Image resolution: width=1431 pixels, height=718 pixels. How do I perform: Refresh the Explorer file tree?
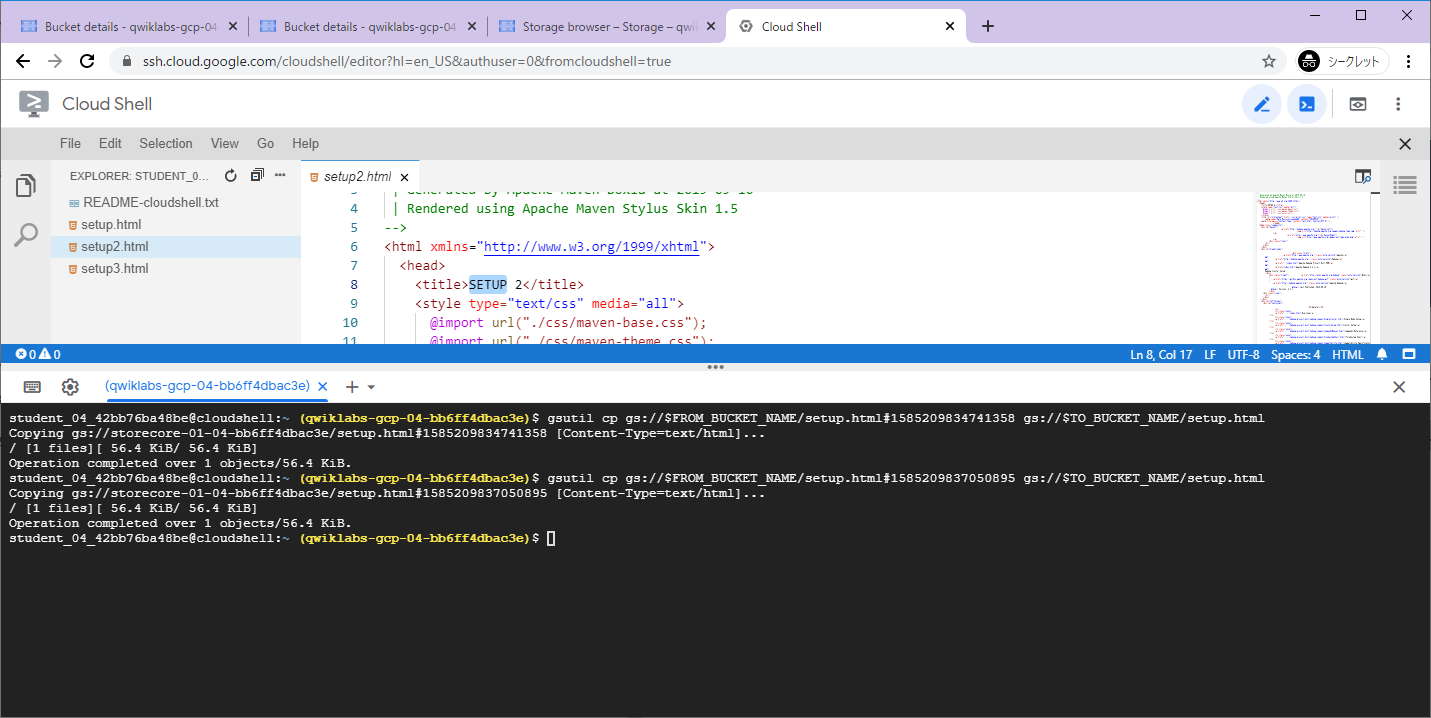[x=230, y=176]
